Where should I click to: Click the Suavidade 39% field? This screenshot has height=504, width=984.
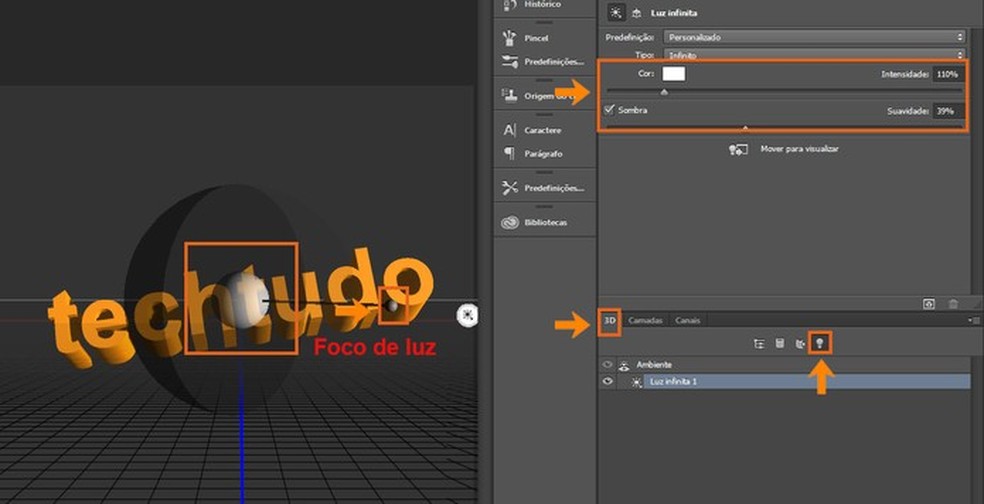pos(948,111)
